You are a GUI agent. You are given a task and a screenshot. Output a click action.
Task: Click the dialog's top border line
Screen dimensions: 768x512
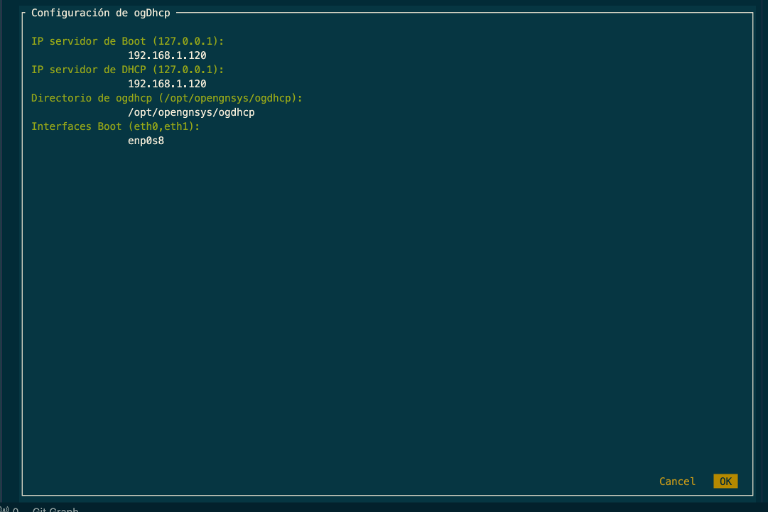coord(464,13)
